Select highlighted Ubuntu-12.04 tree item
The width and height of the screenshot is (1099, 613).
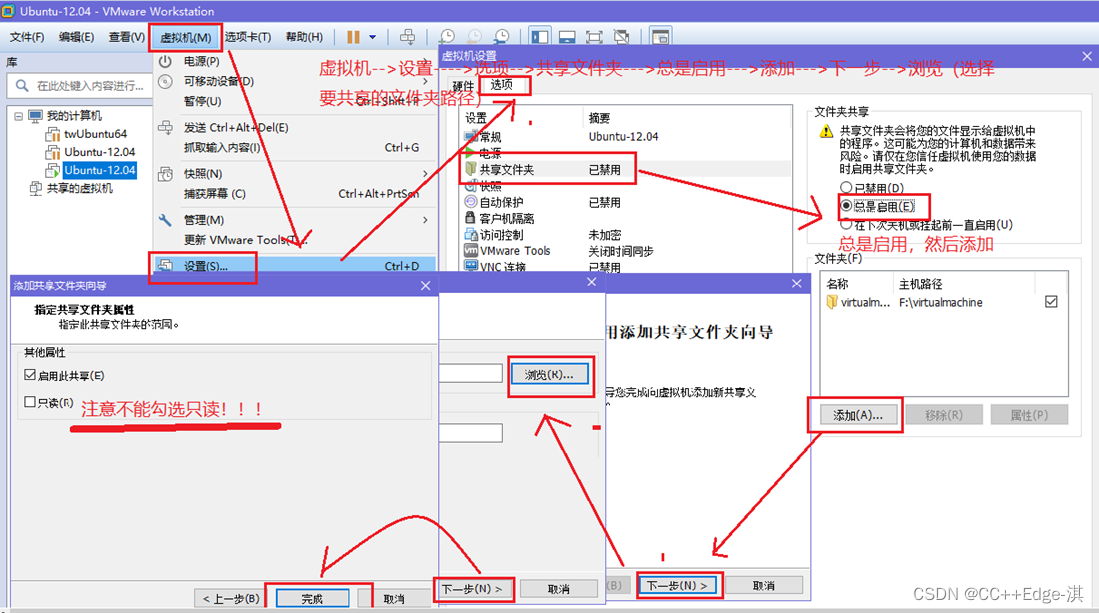[100, 170]
